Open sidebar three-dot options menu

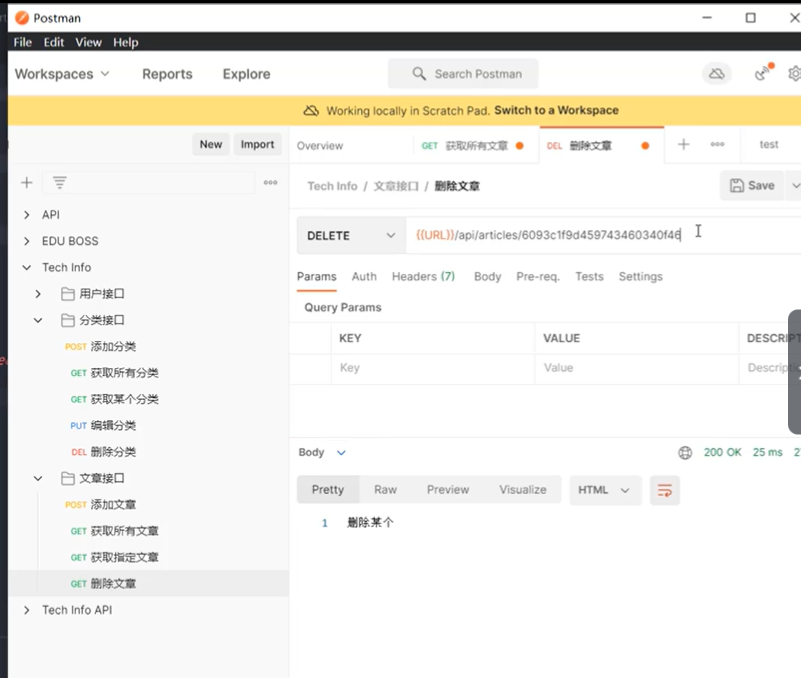(270, 182)
